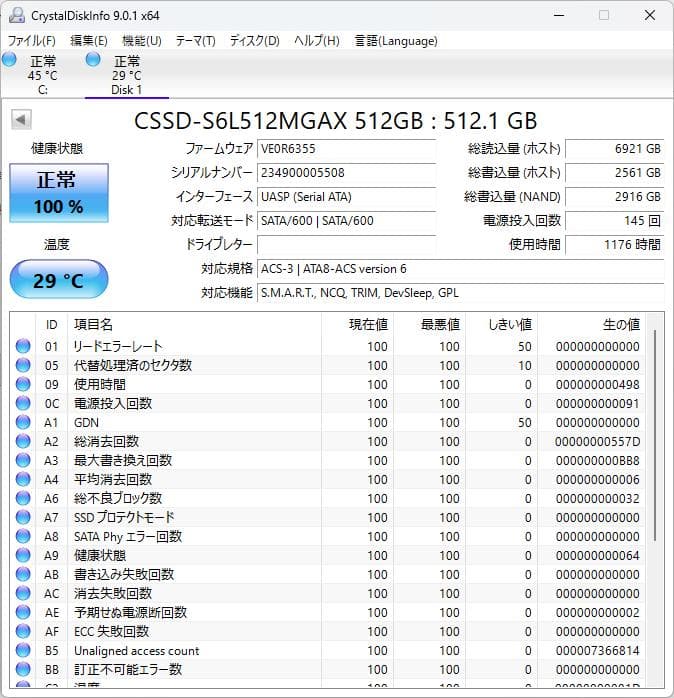Click the serial number field 234900005508
Viewport: 674px width, 698px height.
[x=346, y=173]
